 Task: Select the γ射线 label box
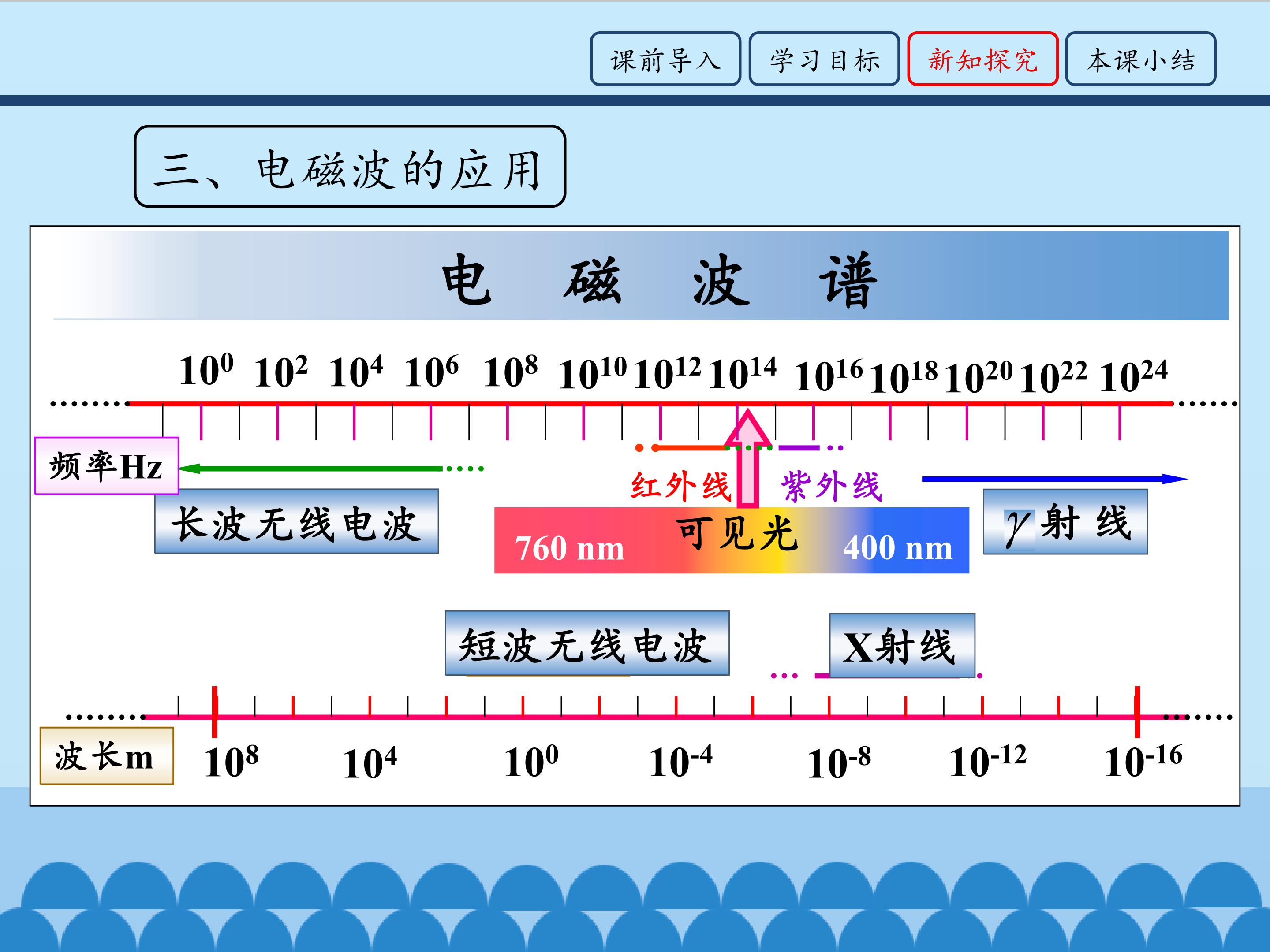click(1065, 522)
